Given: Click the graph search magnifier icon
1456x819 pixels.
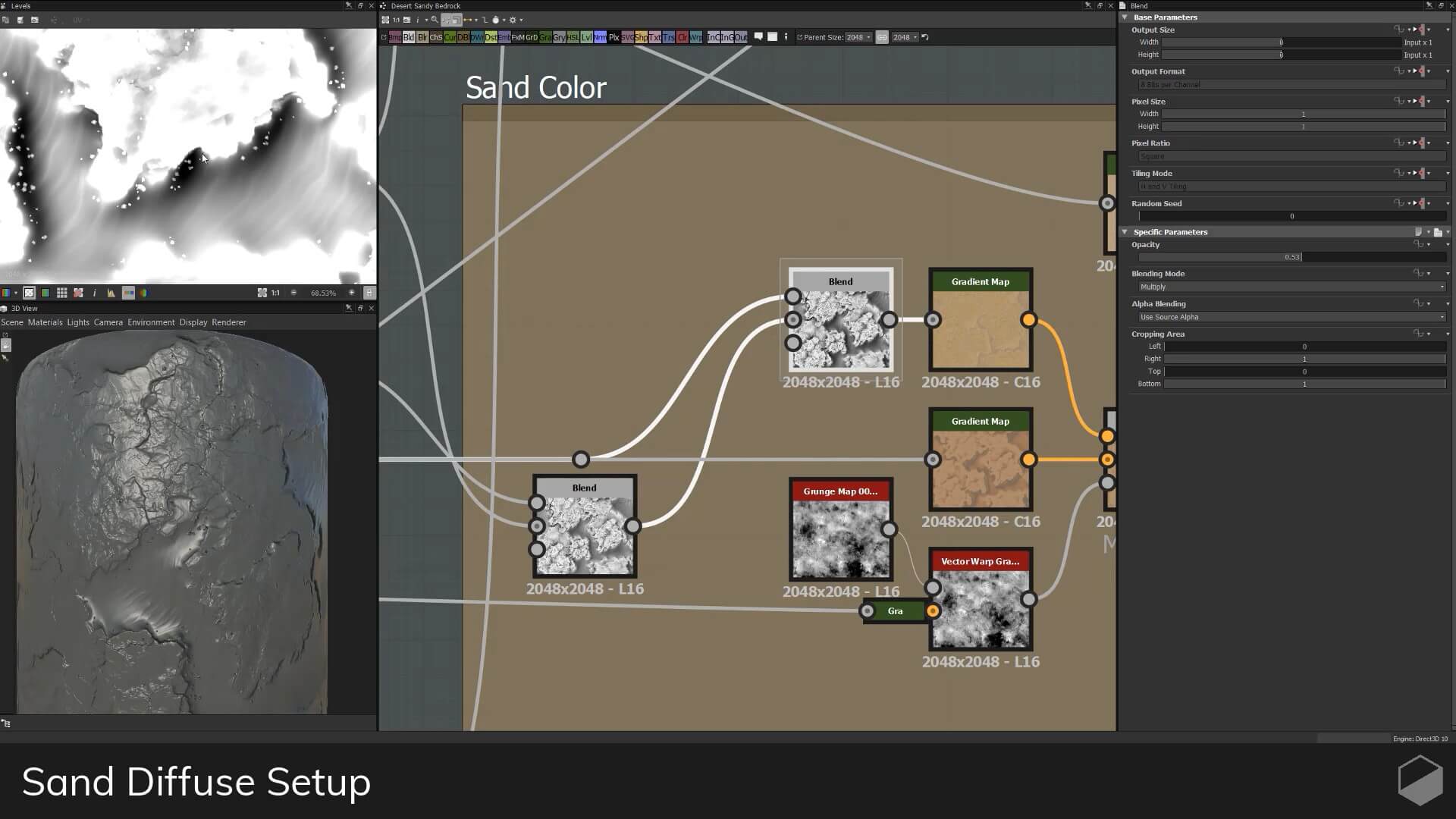Looking at the screenshot, I should click(x=435, y=20).
